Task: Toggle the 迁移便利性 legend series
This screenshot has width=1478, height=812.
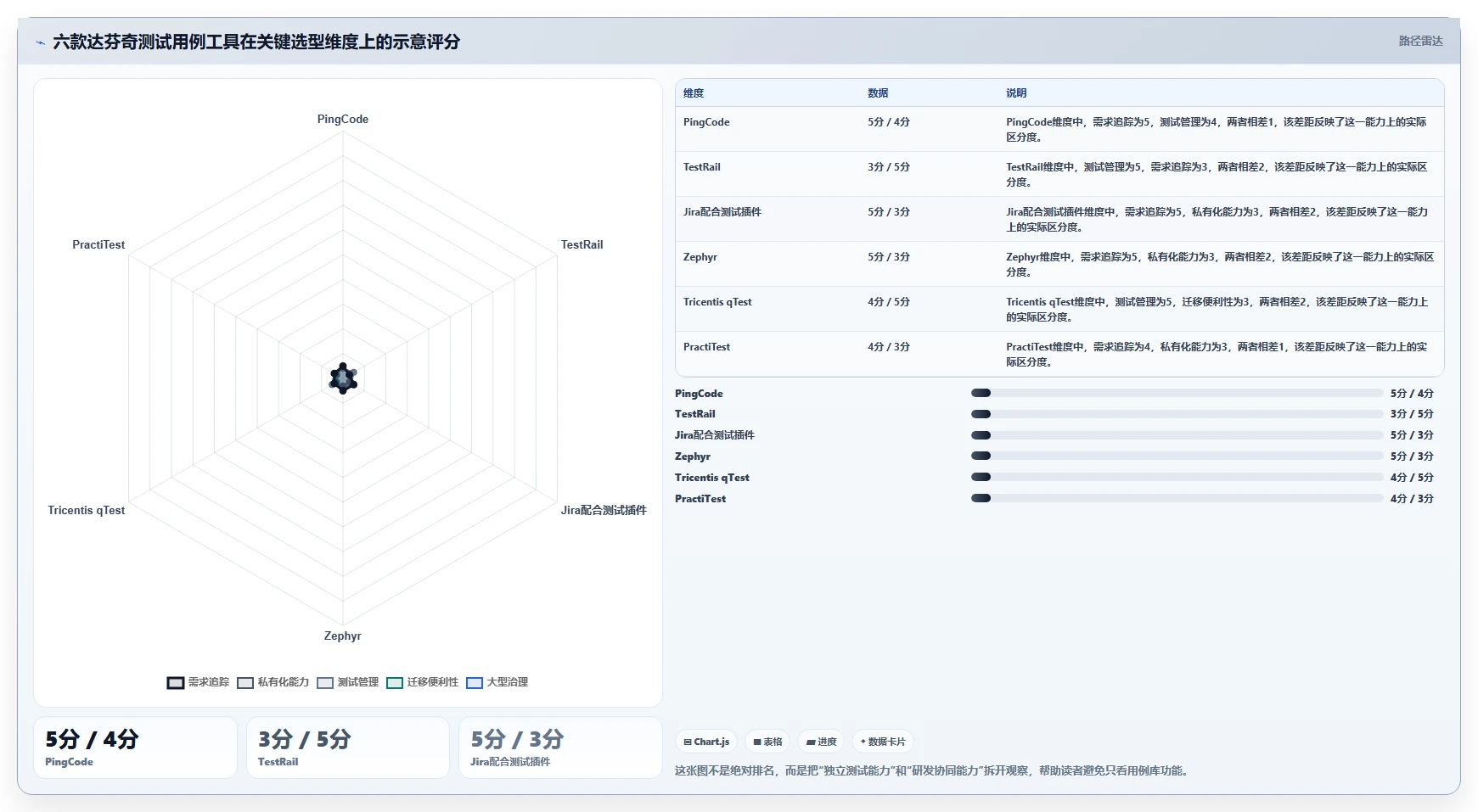Action: pos(423,682)
